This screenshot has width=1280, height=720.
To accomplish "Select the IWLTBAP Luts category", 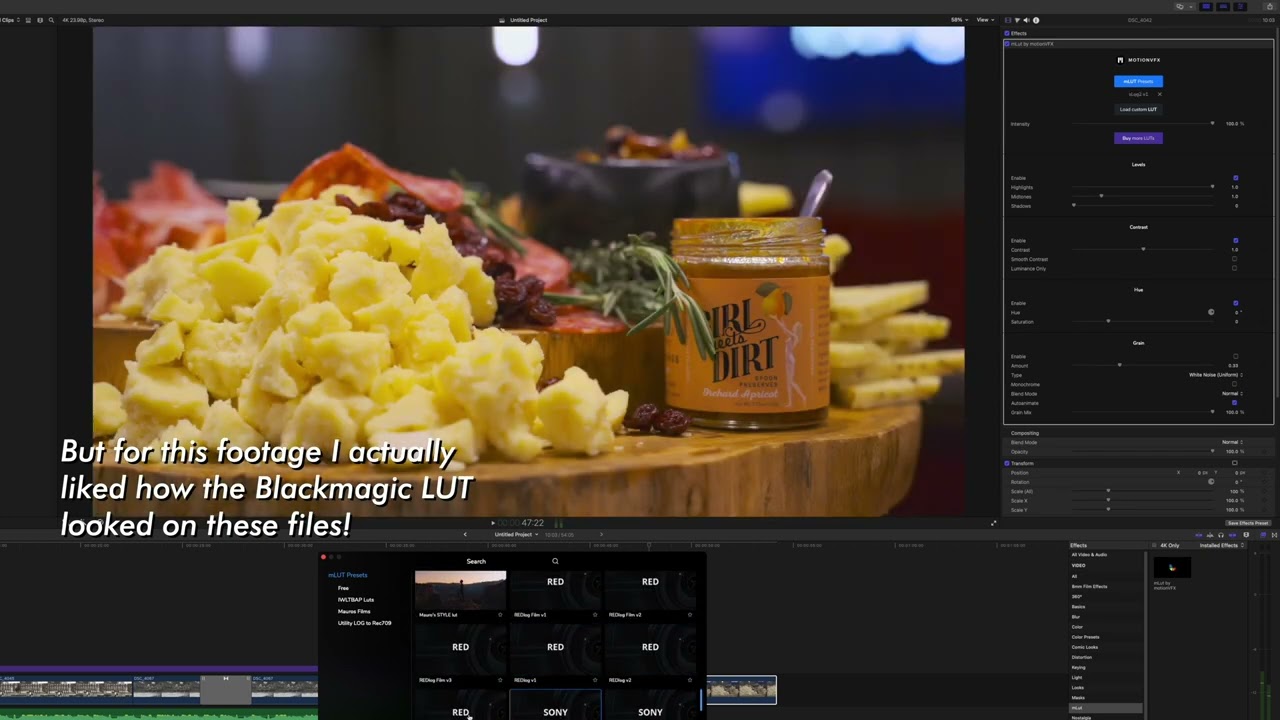I will tap(356, 600).
